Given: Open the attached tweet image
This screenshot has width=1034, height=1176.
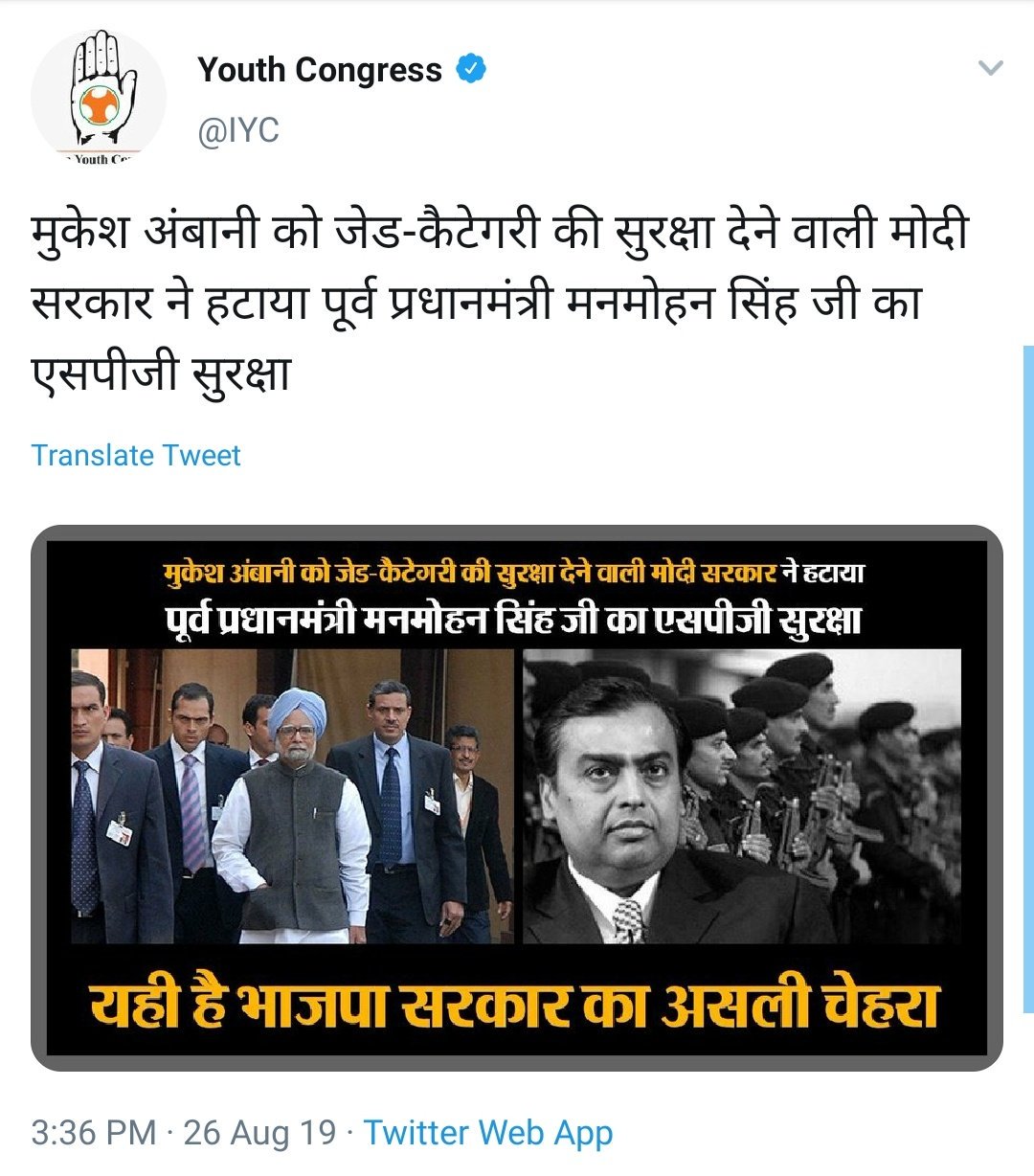Looking at the screenshot, I should point(517,798).
